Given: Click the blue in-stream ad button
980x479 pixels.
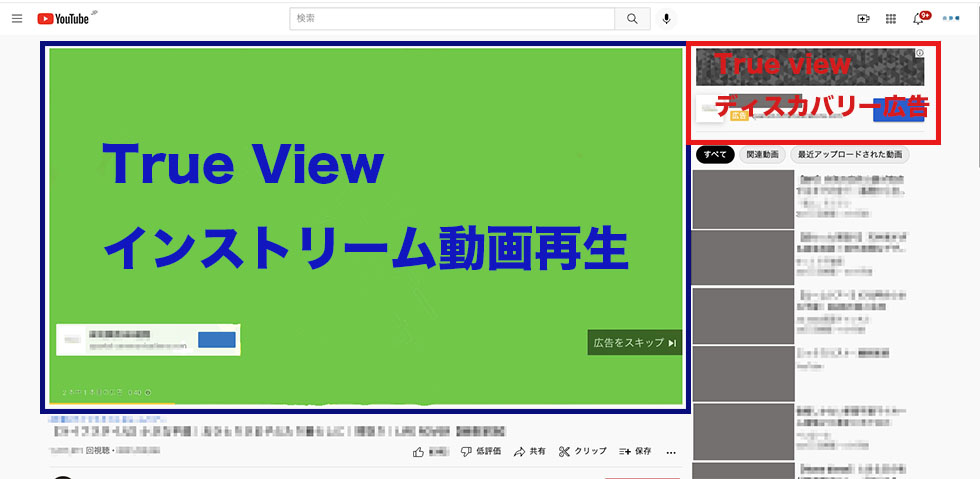Looking at the screenshot, I should pos(217,340).
